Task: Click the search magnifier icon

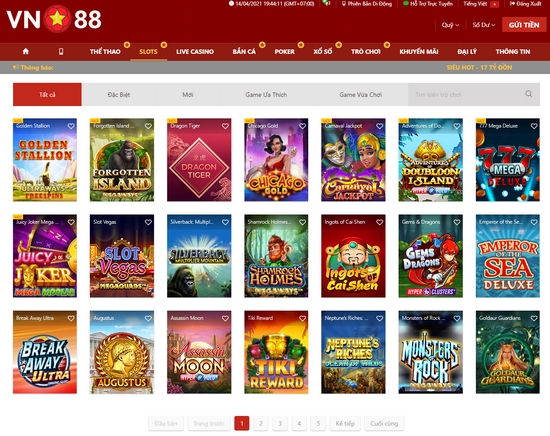Action: [529, 94]
